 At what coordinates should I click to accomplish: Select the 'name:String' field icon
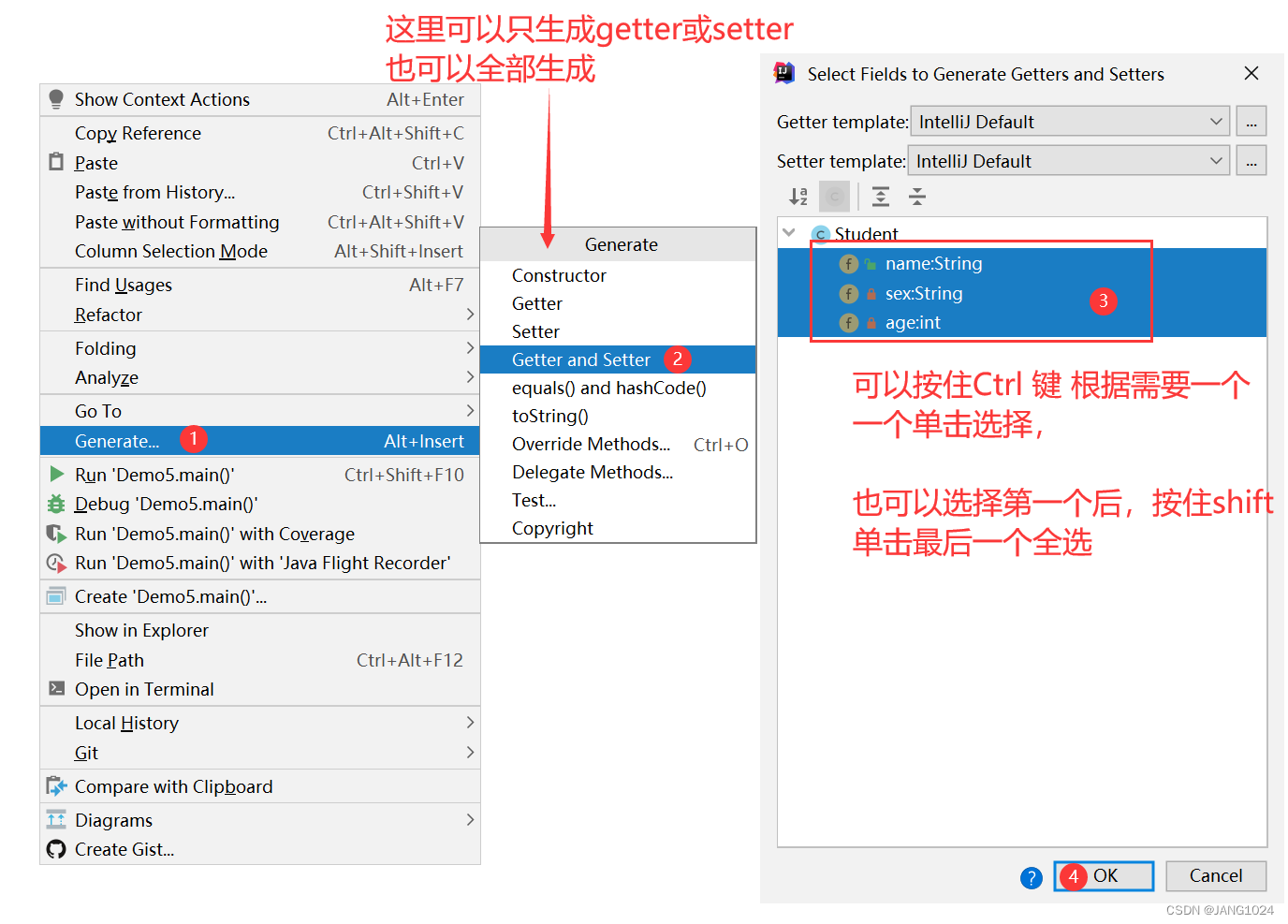pos(848,264)
